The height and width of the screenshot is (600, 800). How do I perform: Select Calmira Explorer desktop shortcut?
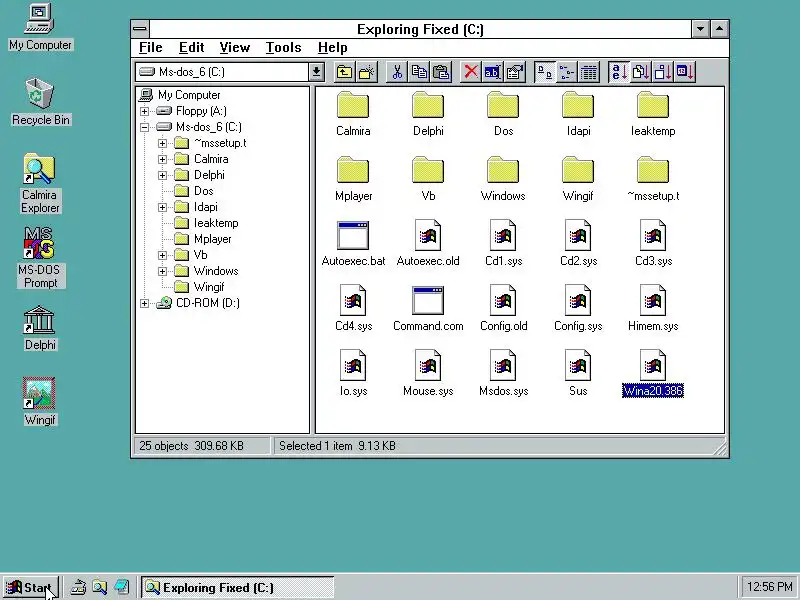(x=40, y=184)
